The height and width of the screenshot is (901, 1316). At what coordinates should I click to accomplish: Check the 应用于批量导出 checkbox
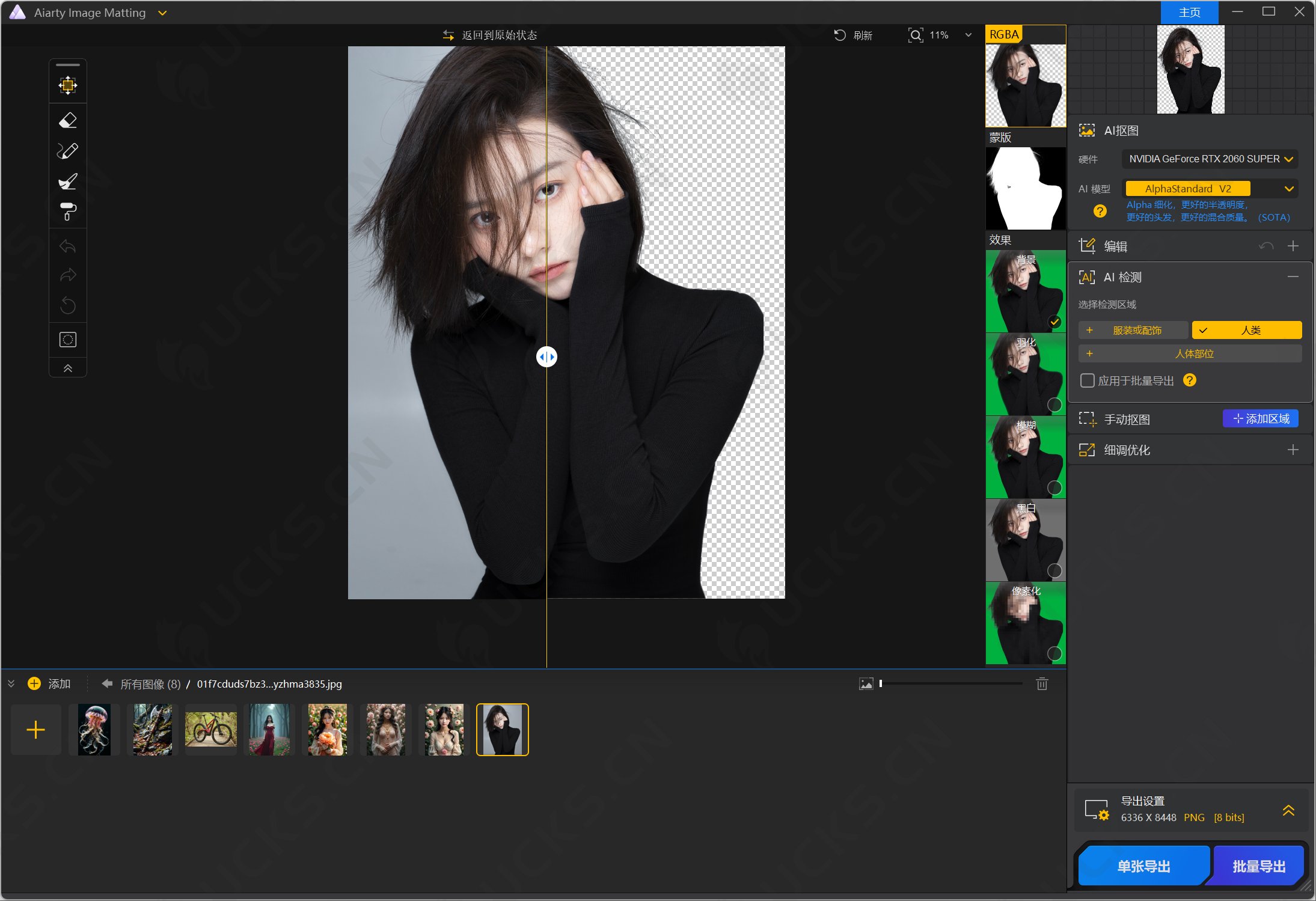[1087, 380]
